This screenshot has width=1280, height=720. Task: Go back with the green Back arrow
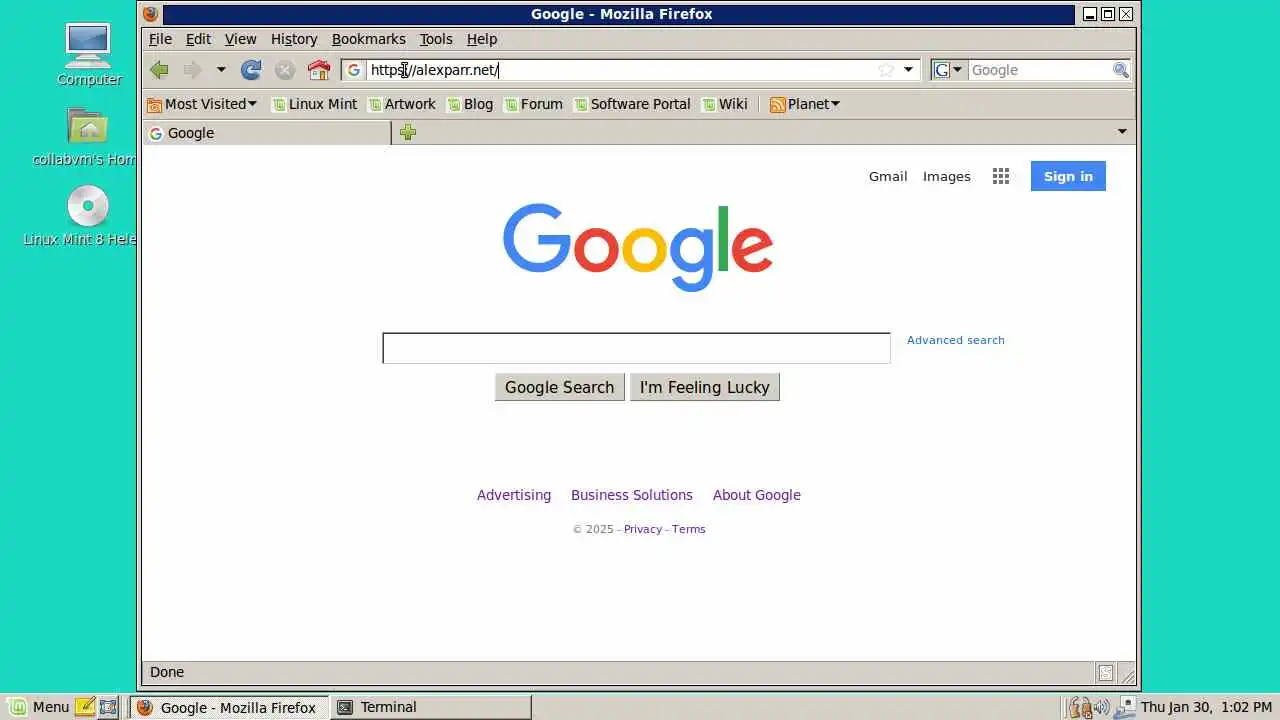[159, 70]
